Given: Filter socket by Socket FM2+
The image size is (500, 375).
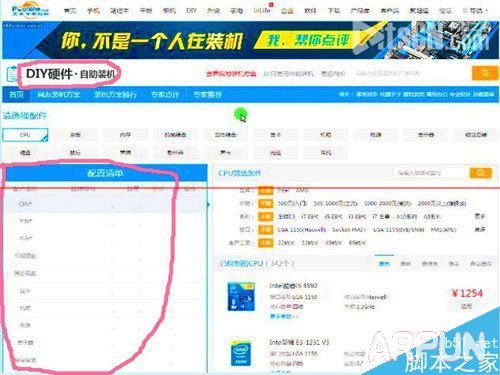Looking at the screenshot, I should pyautogui.click(x=349, y=230).
